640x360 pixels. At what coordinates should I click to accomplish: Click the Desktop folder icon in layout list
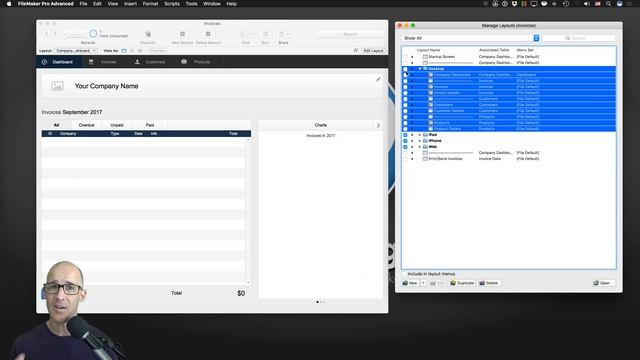tap(425, 69)
